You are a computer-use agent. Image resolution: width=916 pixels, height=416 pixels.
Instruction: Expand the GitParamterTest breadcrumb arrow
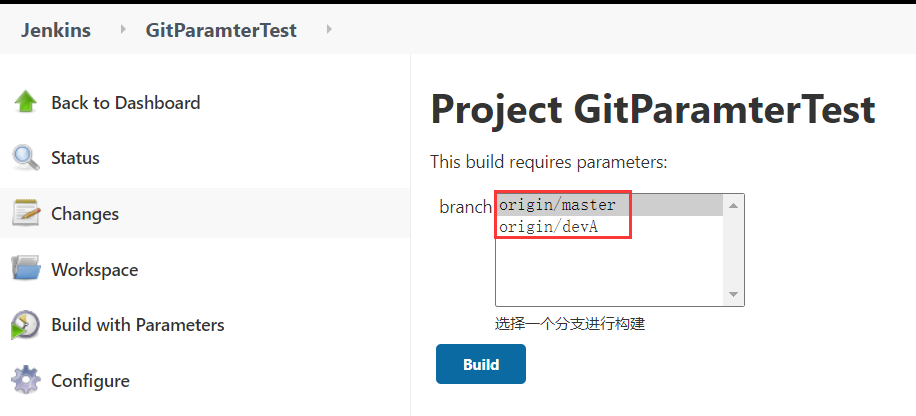click(x=328, y=30)
